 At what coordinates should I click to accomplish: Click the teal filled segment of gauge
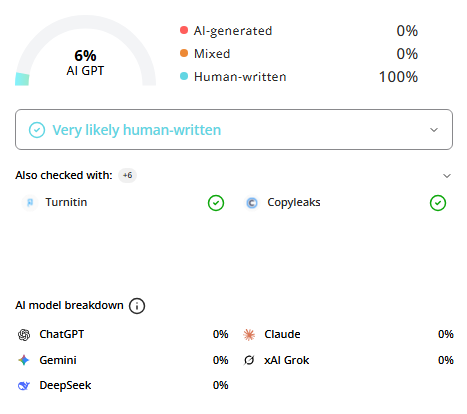(x=22, y=79)
